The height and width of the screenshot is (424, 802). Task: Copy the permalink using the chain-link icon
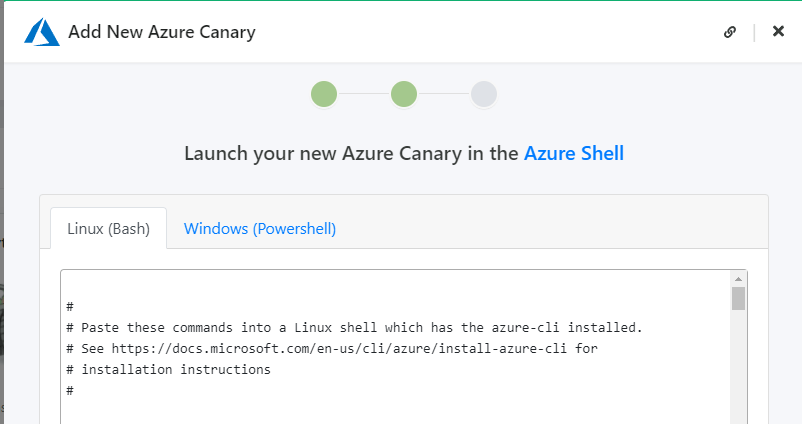[730, 31]
